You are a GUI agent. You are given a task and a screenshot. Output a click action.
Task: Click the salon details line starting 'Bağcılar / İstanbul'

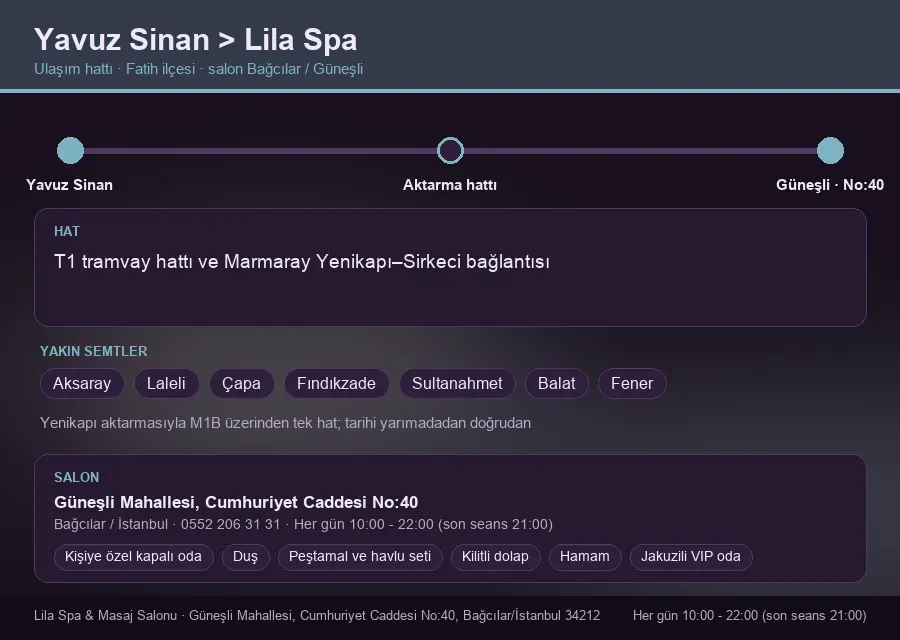pyautogui.click(x=303, y=525)
